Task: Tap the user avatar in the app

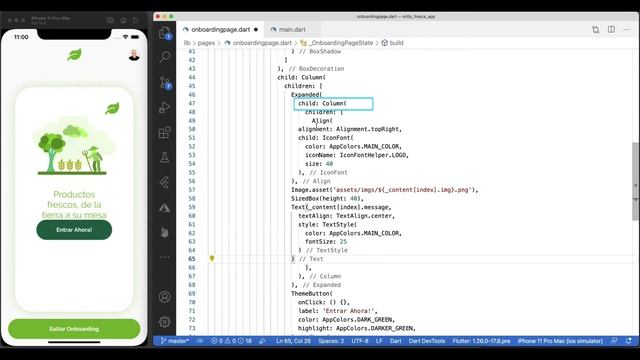Action: pyautogui.click(x=134, y=55)
